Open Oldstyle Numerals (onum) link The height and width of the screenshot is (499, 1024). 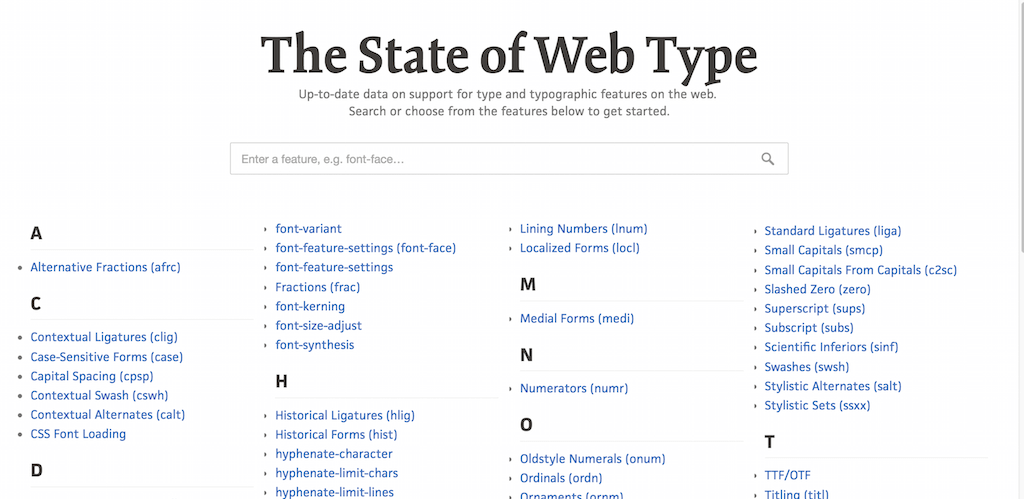(592, 459)
